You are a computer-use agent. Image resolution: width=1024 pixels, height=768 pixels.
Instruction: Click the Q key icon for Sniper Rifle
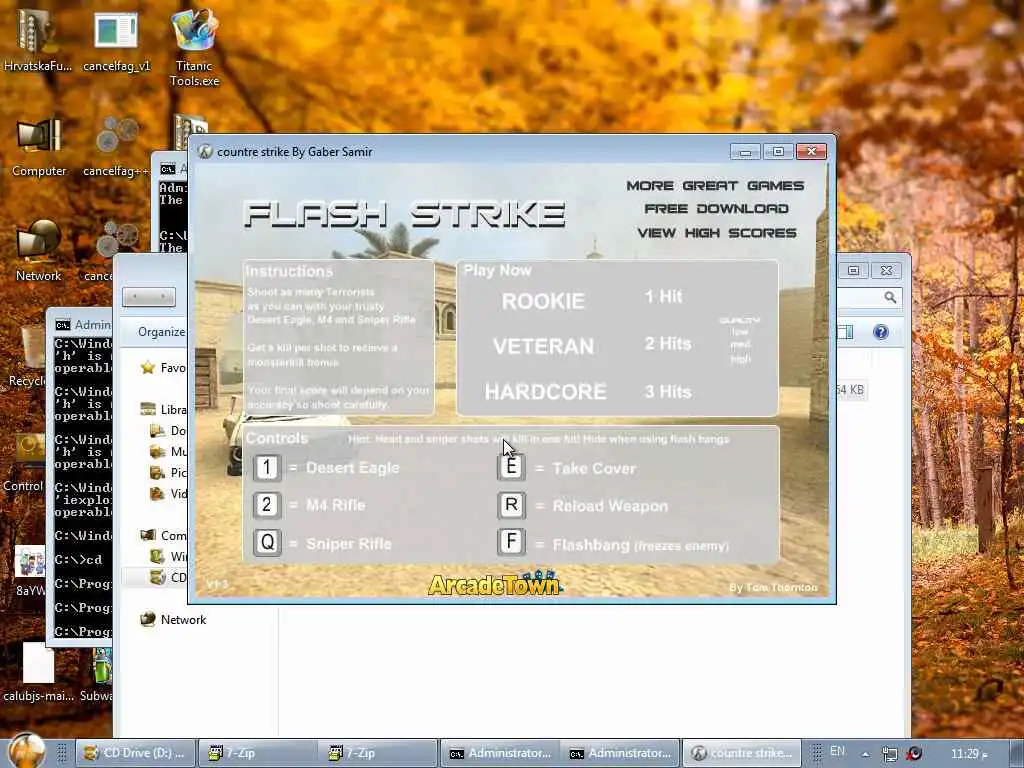point(266,543)
